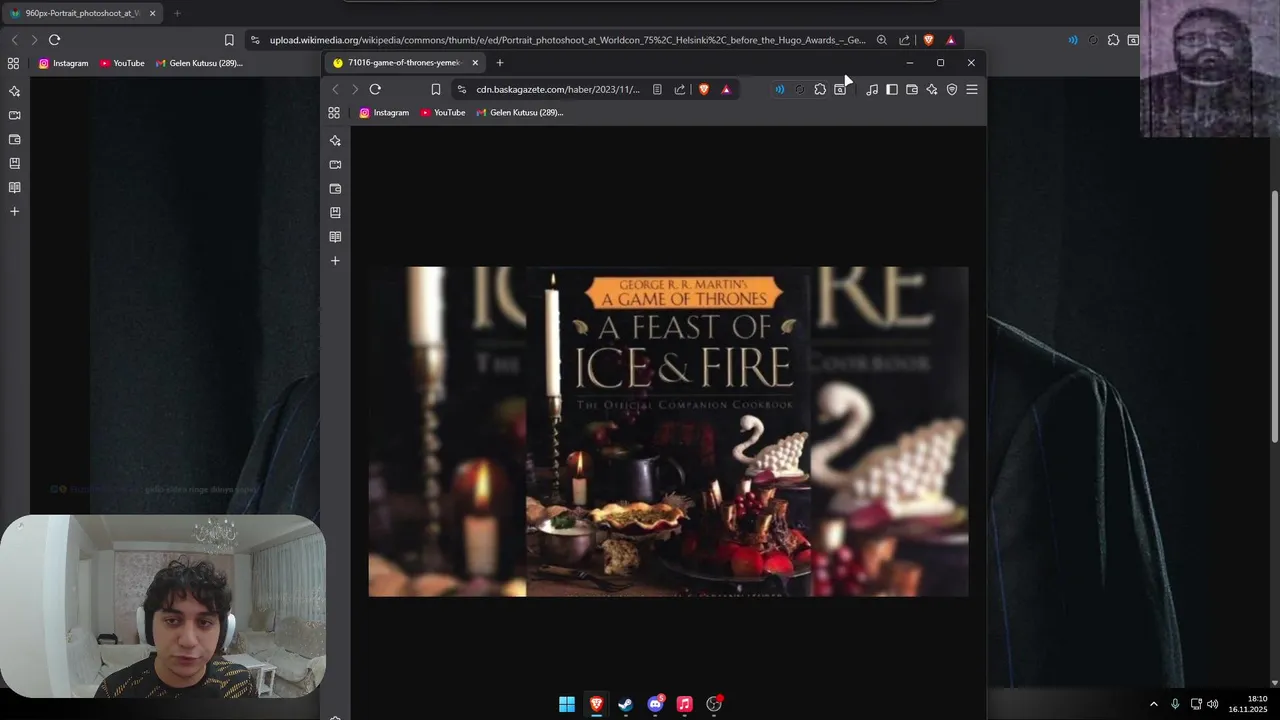Go back in the back Brave window
The image size is (1280, 720).
(14, 40)
